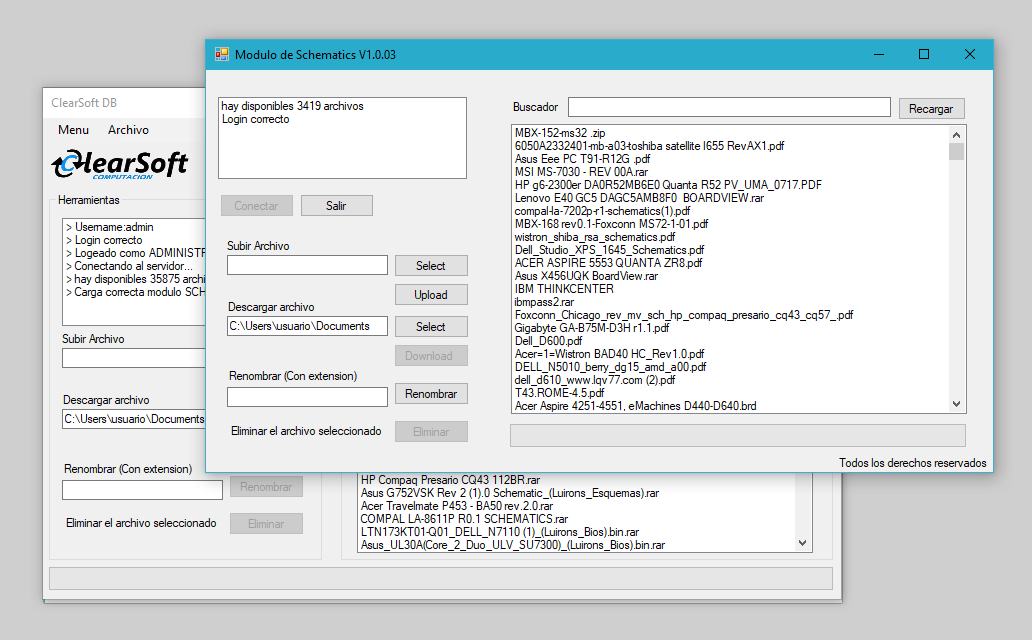This screenshot has height=640, width=1032.
Task: Click Select next to the Descargar archivo path
Action: tap(431, 326)
